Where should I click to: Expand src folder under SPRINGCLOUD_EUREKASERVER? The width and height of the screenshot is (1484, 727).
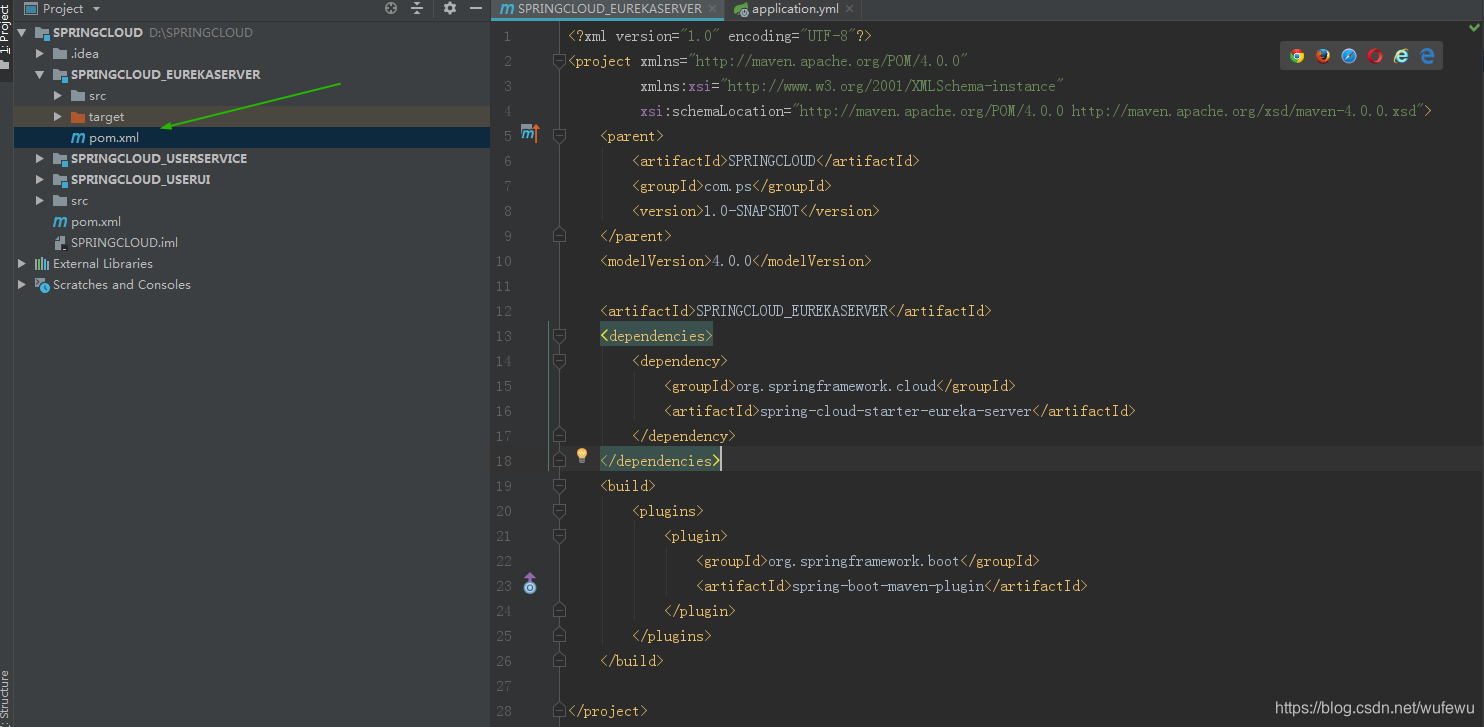58,96
